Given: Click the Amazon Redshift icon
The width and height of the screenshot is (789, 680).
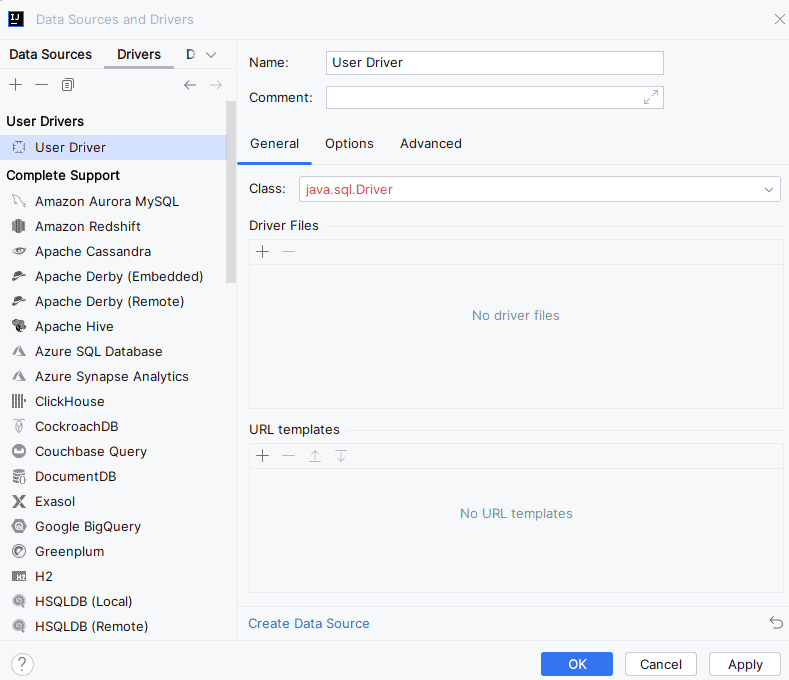Looking at the screenshot, I should [x=19, y=226].
